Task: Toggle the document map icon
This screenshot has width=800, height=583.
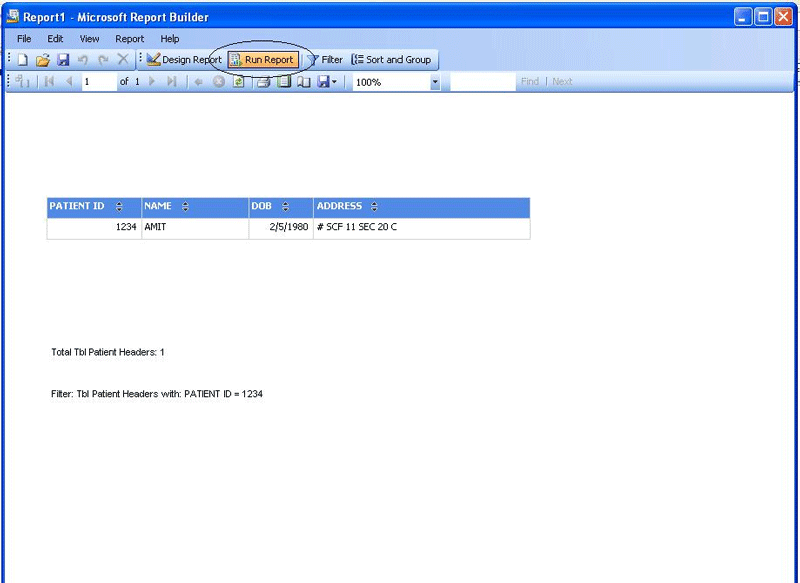Action: coord(22,82)
